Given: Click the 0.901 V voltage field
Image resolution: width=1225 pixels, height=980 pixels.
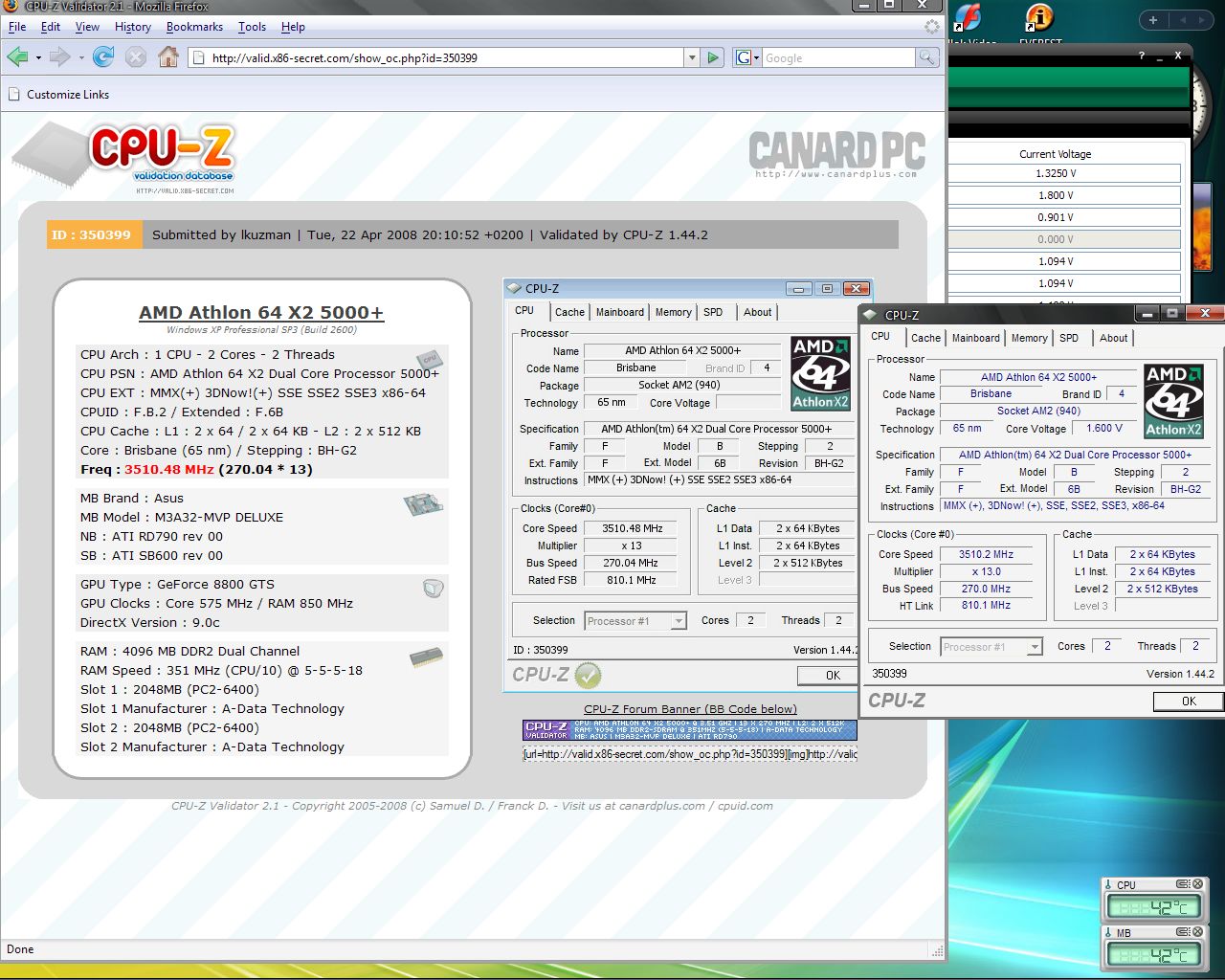Looking at the screenshot, I should 1062,217.
